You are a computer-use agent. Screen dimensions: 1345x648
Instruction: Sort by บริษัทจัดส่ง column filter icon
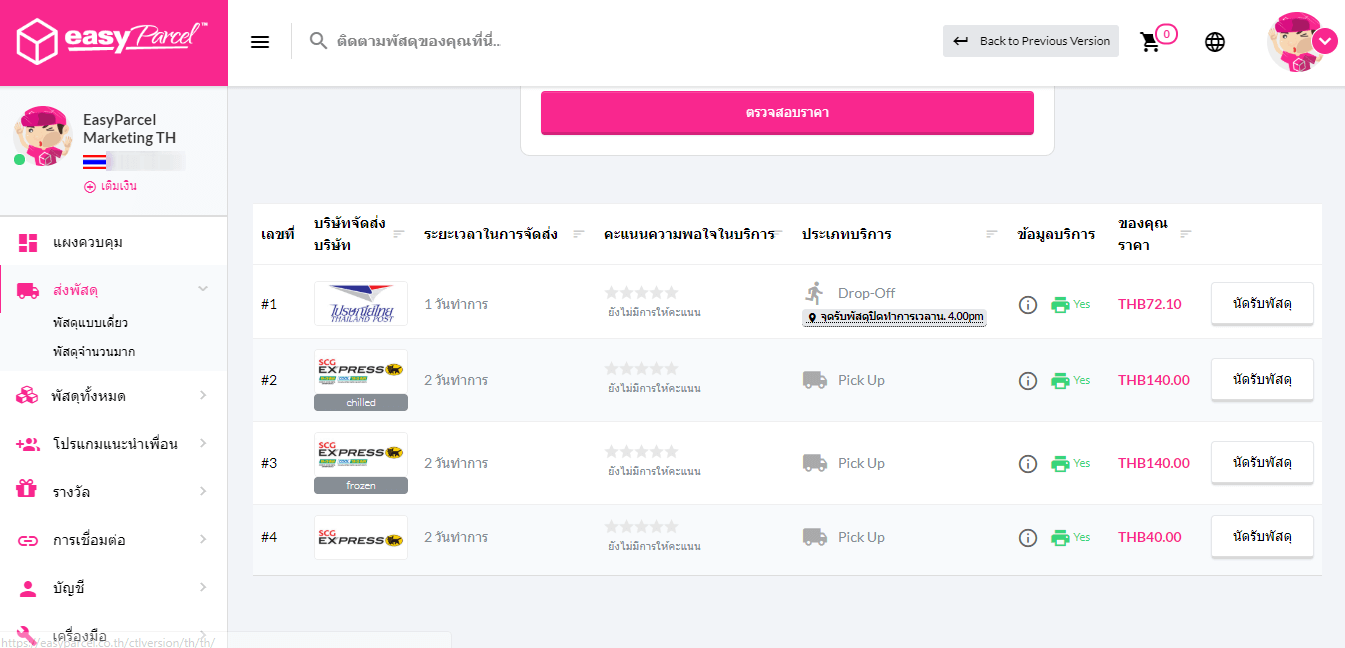coord(399,234)
